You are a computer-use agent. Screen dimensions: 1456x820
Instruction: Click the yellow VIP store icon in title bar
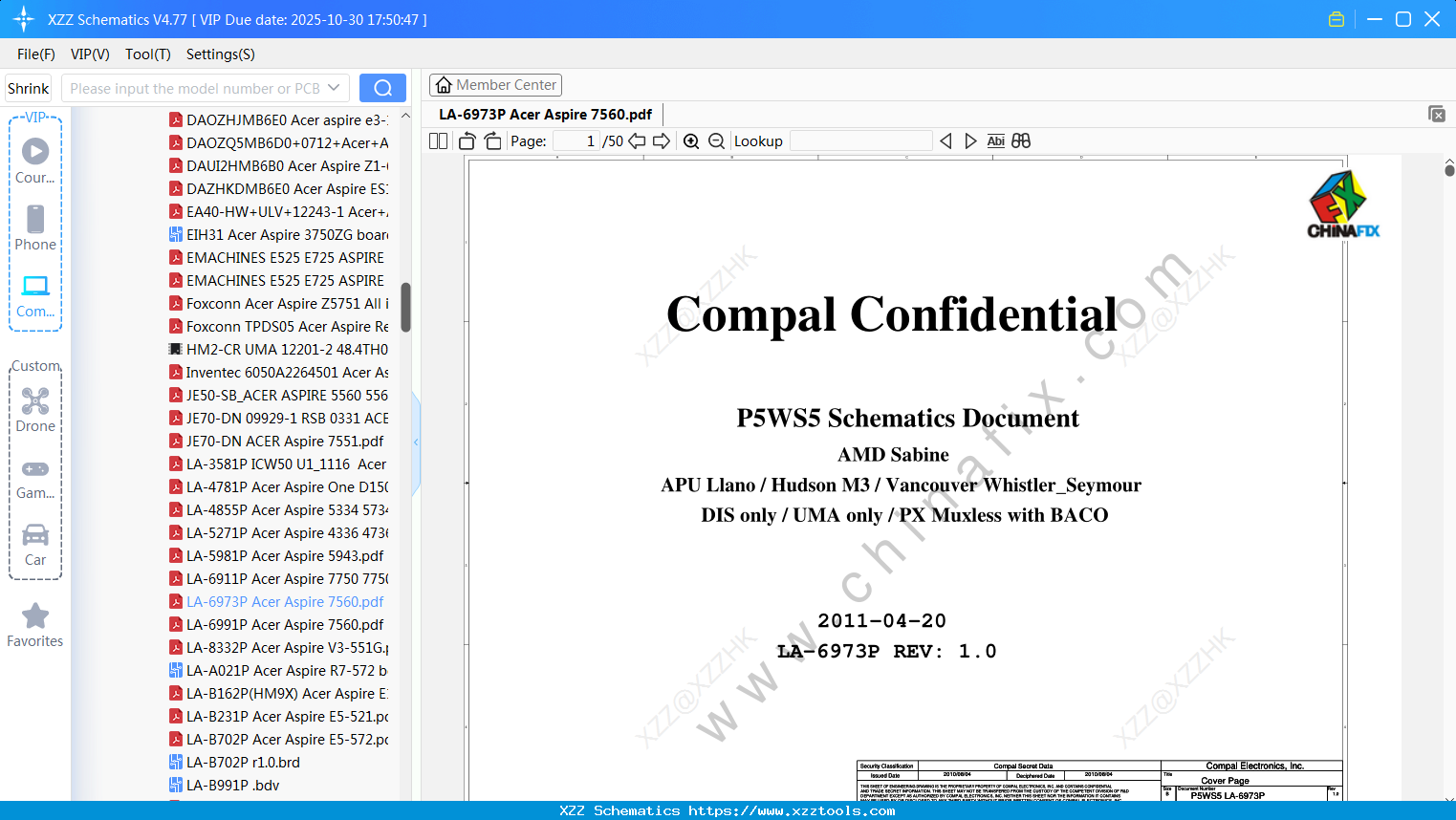coord(1336,19)
